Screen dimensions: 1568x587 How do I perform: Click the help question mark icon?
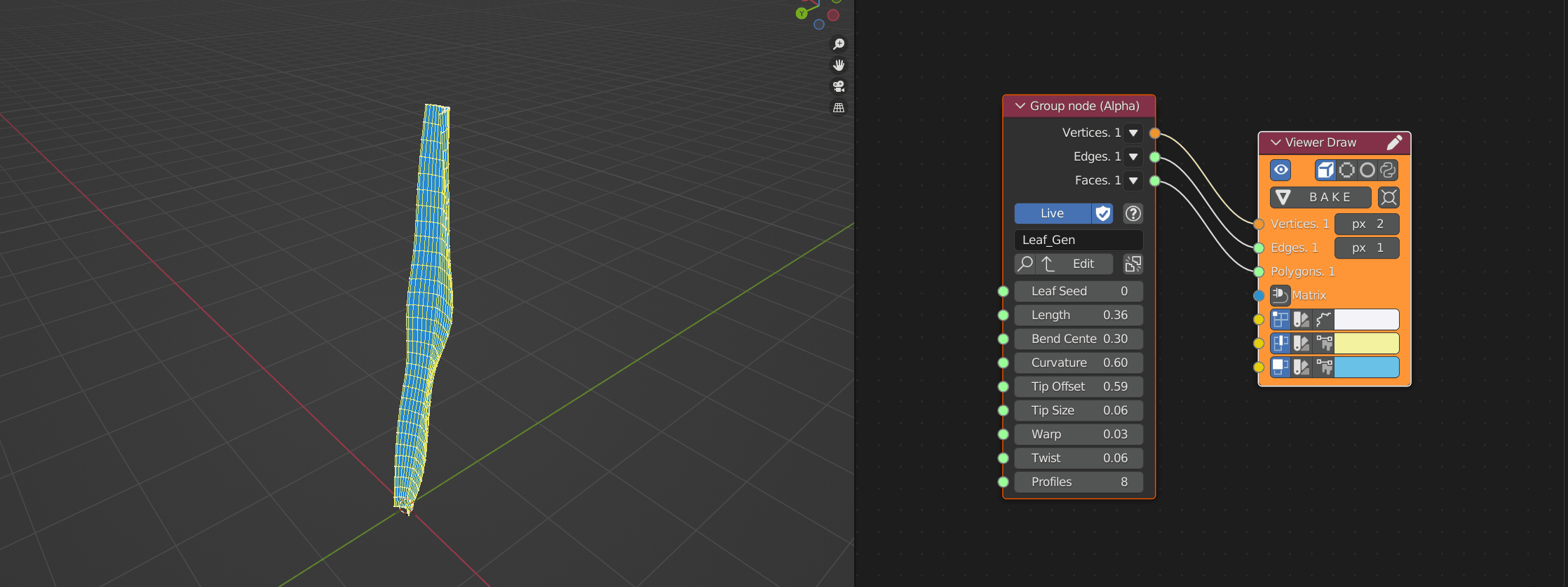[x=1133, y=213]
